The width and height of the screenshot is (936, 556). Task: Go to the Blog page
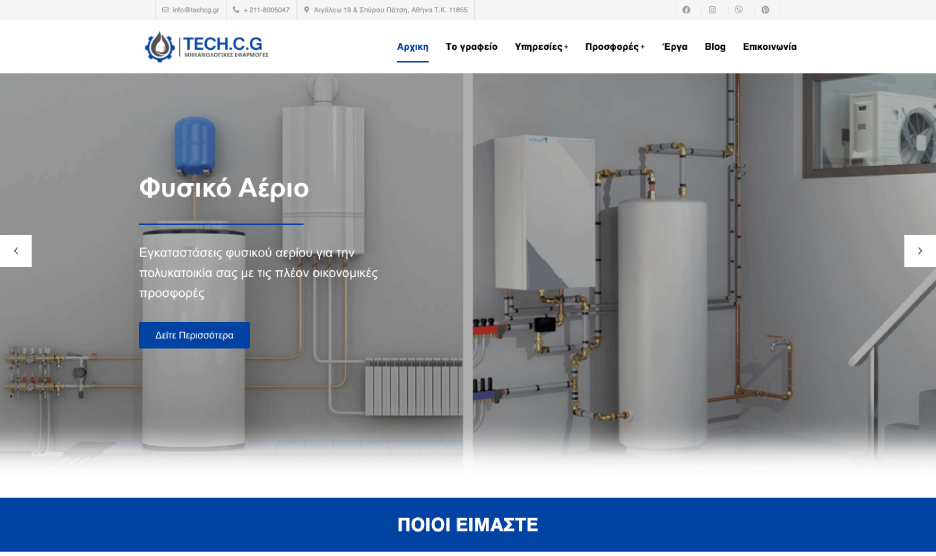click(715, 47)
